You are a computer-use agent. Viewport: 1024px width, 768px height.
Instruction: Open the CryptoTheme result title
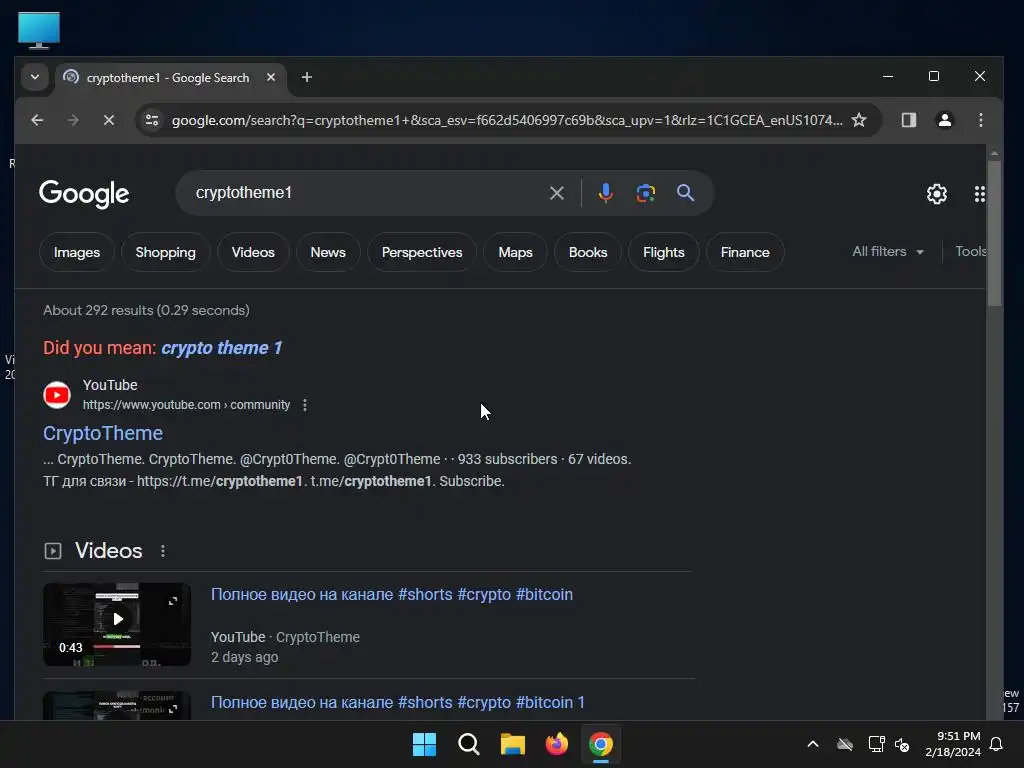[x=103, y=433]
